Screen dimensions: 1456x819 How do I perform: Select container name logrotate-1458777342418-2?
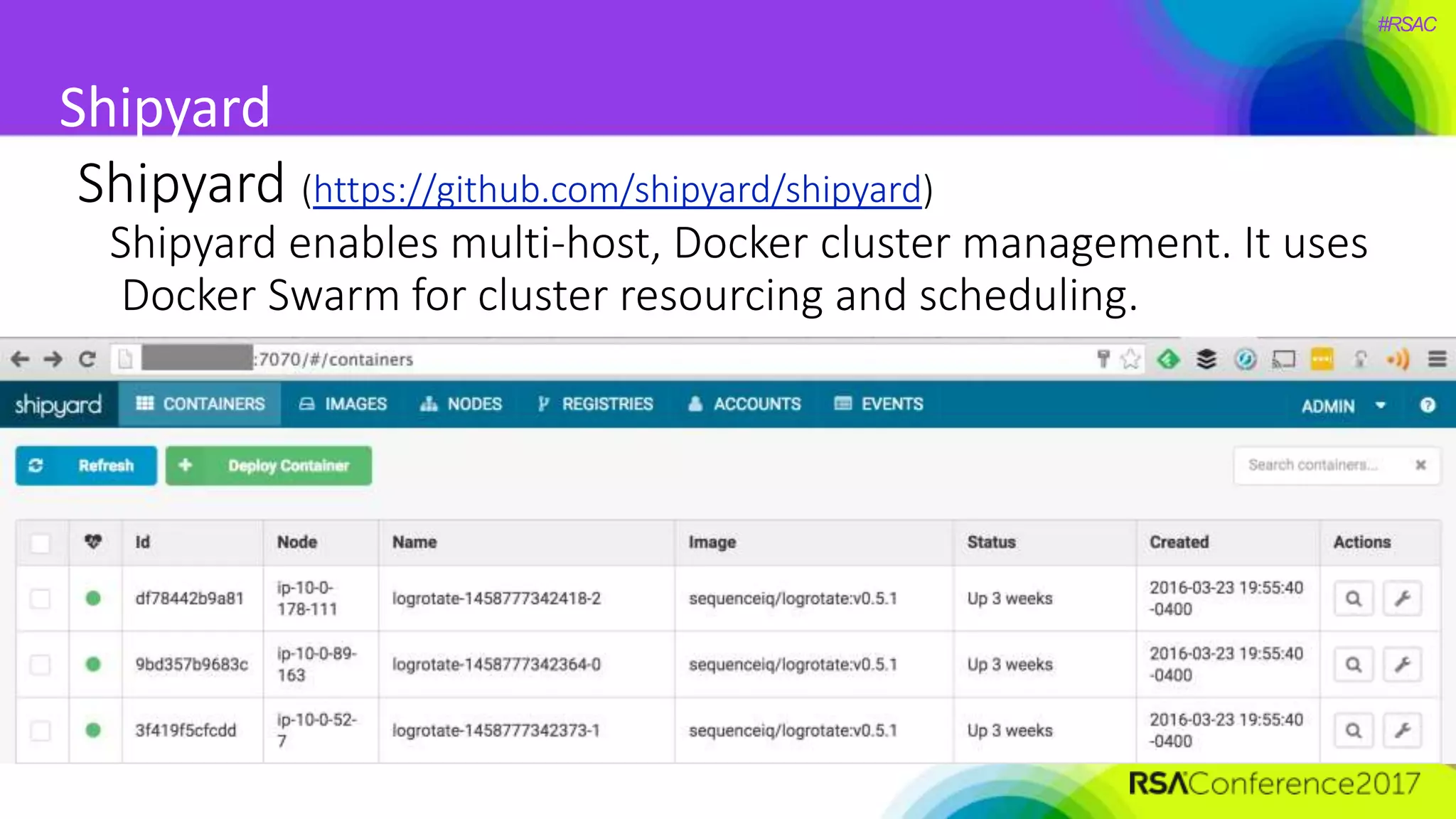click(496, 599)
